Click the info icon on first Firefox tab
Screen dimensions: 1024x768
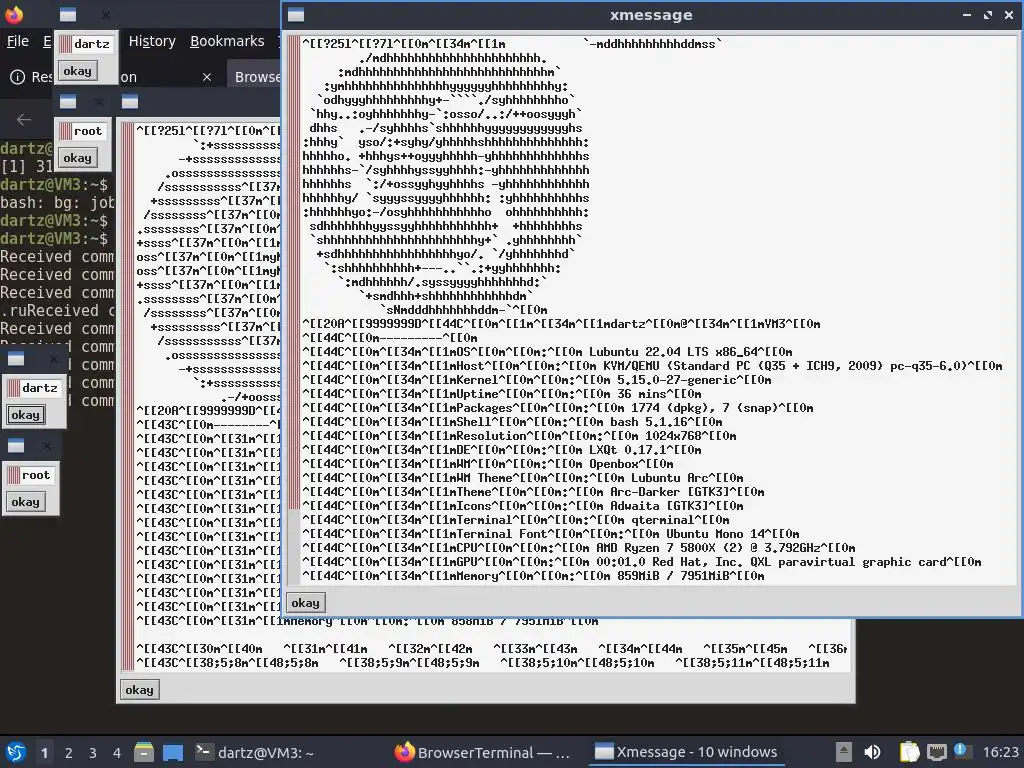pyautogui.click(x=18, y=77)
